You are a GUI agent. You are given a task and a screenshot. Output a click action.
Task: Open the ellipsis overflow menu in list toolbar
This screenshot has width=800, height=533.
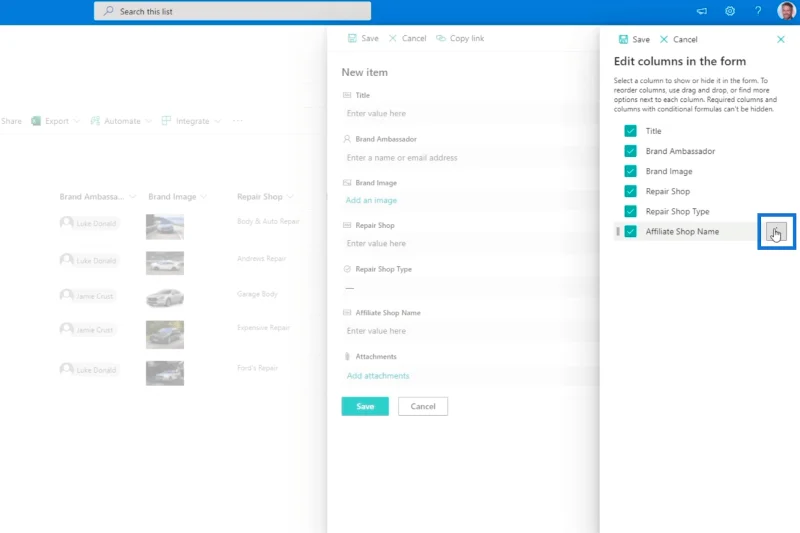(x=237, y=121)
